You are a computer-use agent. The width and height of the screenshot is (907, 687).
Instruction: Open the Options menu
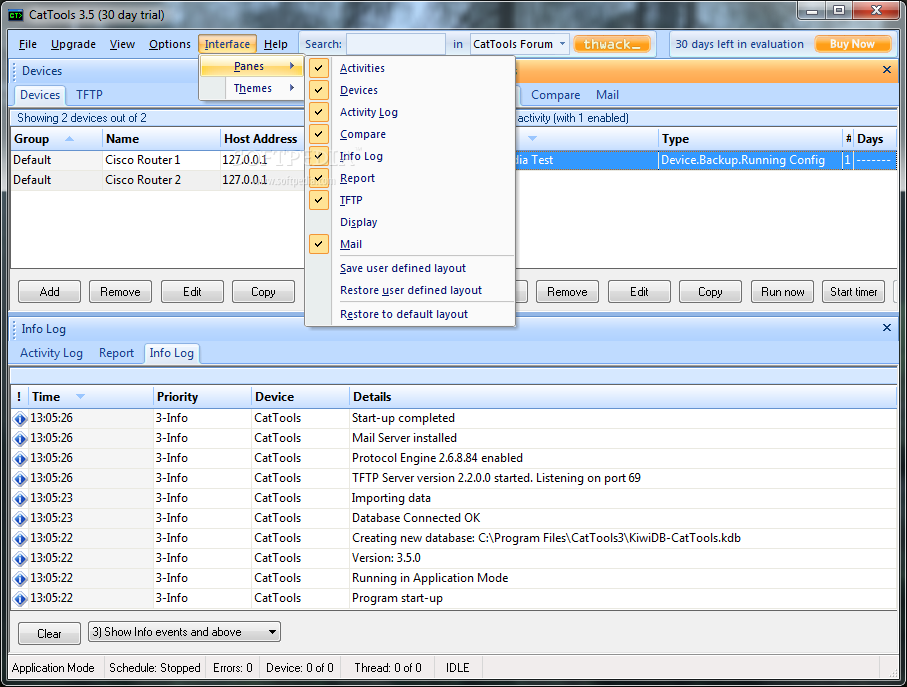pos(169,44)
